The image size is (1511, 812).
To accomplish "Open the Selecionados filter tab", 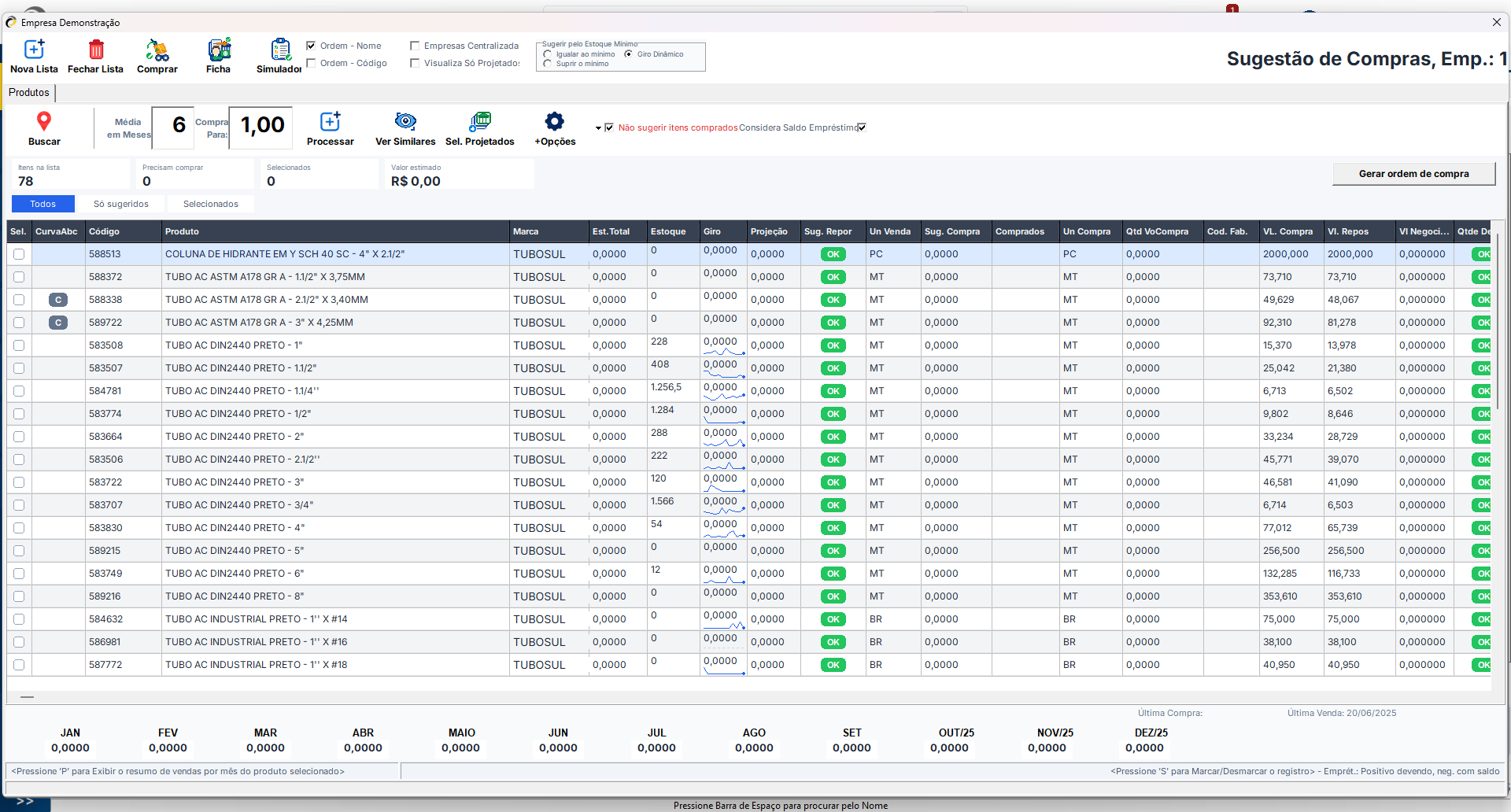I will (211, 204).
